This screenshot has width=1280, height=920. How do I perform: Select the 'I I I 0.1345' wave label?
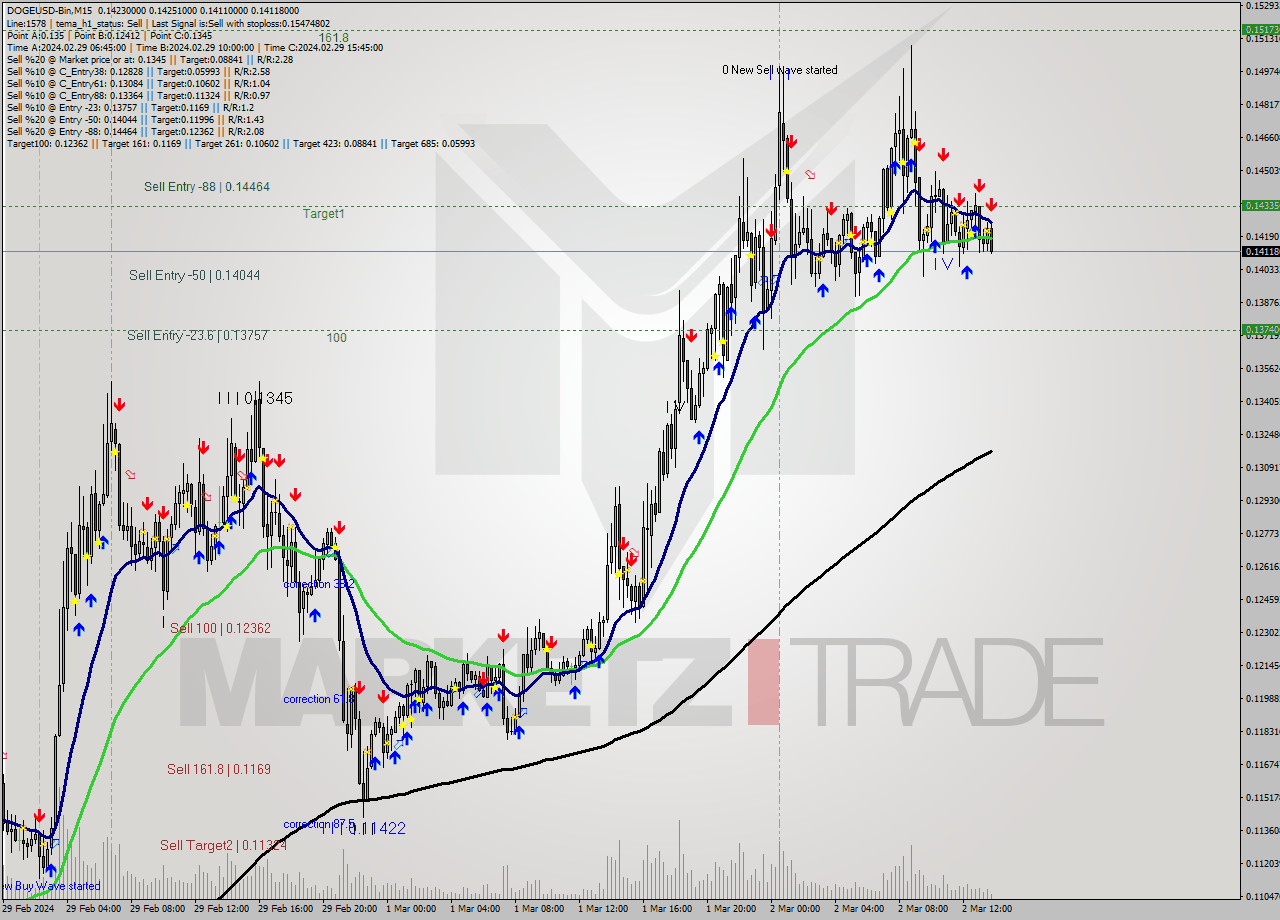[x=255, y=398]
